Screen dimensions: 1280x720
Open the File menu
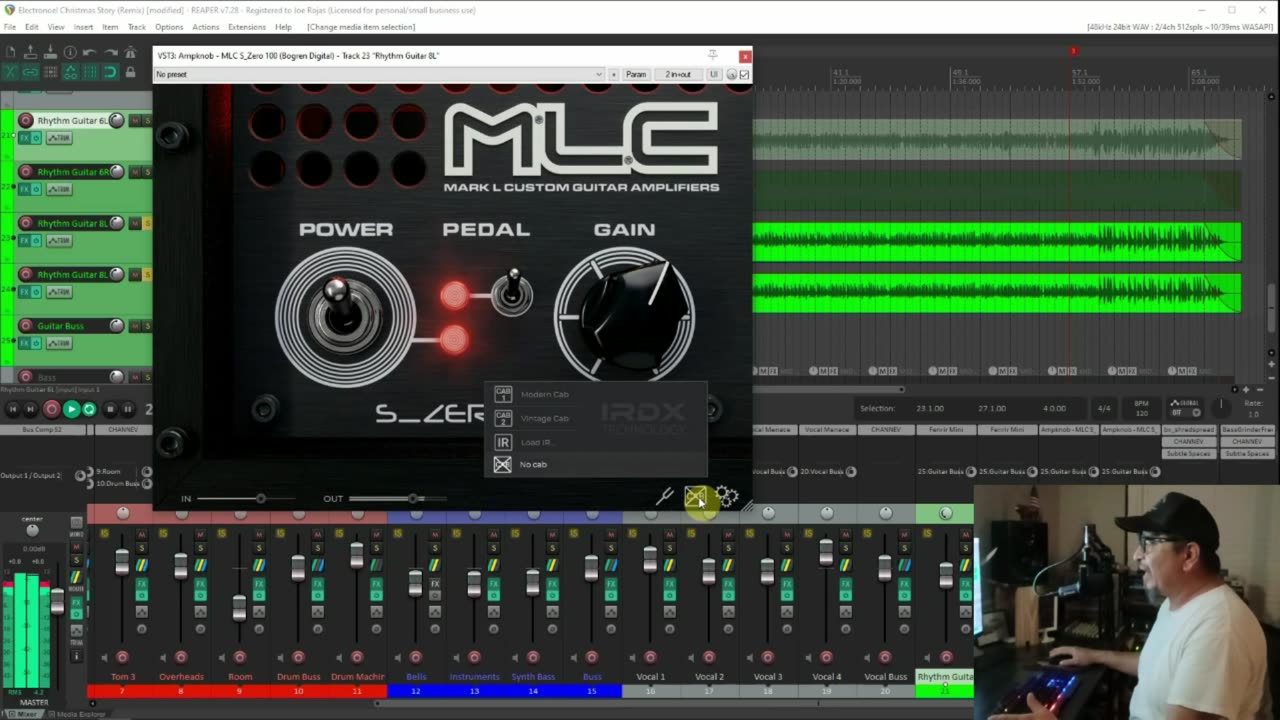(x=10, y=27)
